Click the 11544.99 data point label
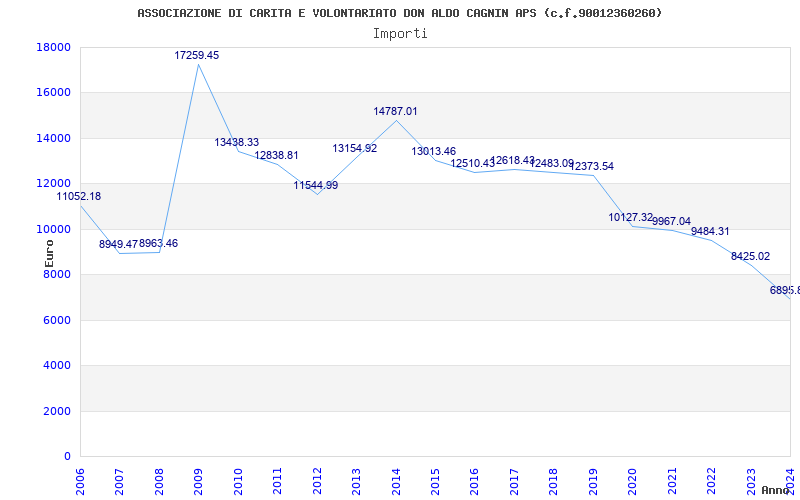Viewport: 800px width, 500px height. [315, 186]
